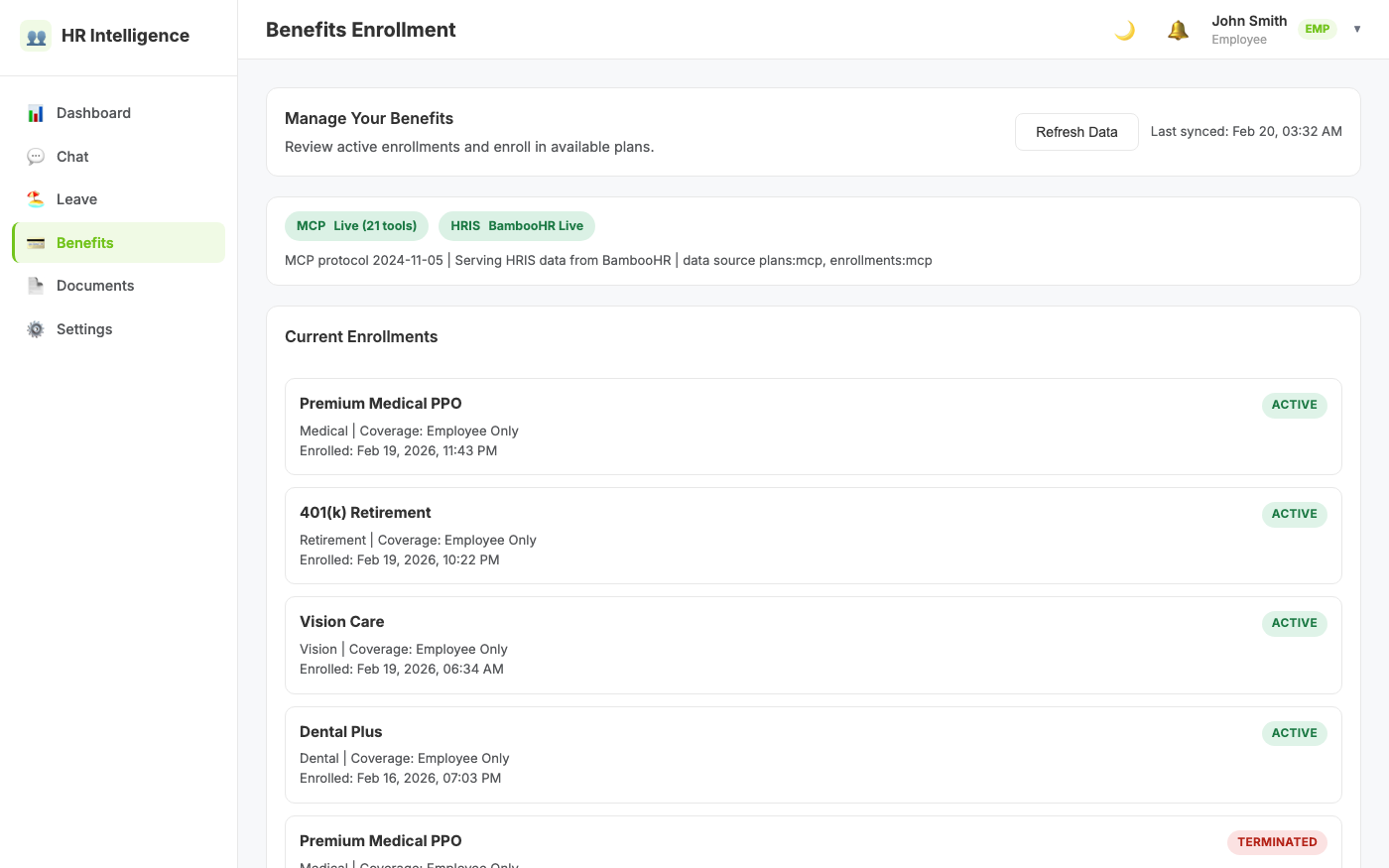This screenshot has width=1389, height=868.
Task: Click the HRIS BambooHR Live badge
Action: coord(517,226)
